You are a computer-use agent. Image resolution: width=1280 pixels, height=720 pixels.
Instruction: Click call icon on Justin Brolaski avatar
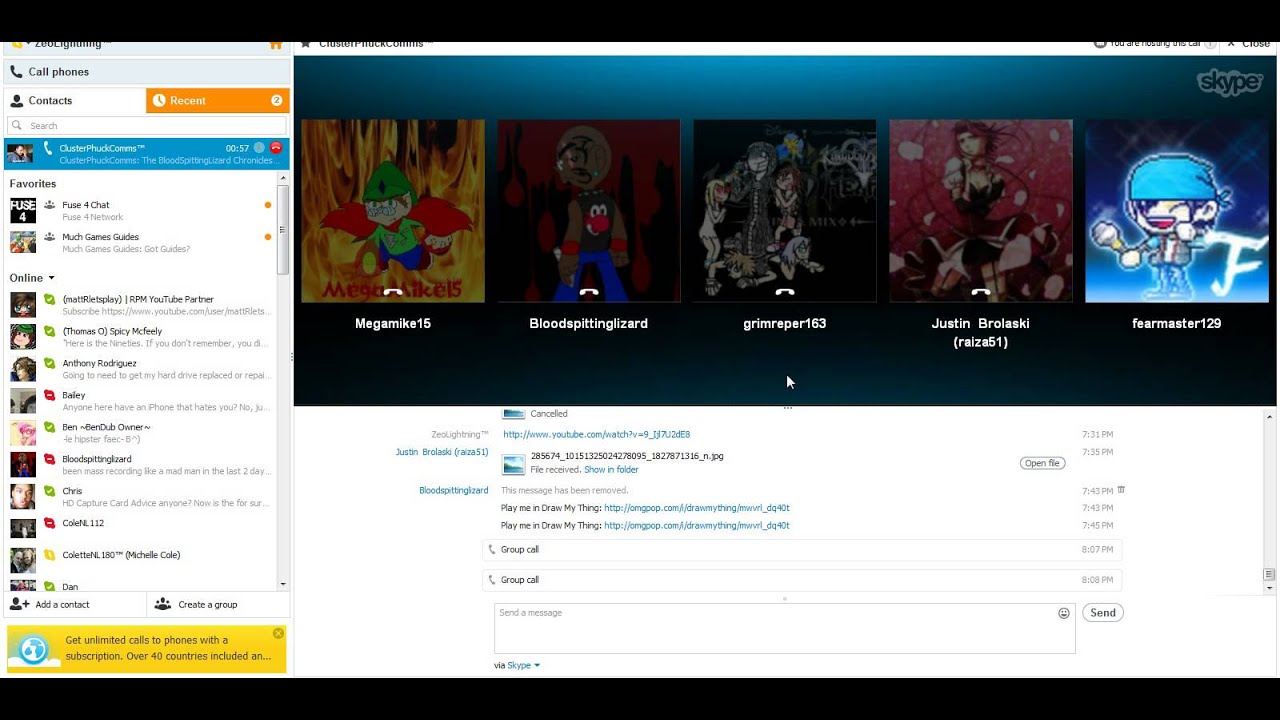[981, 292]
